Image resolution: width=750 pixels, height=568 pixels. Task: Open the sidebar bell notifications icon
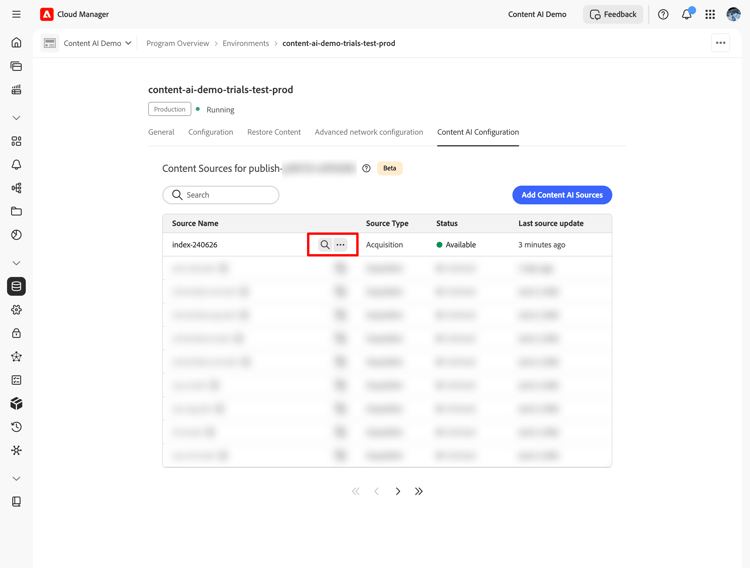click(x=16, y=165)
